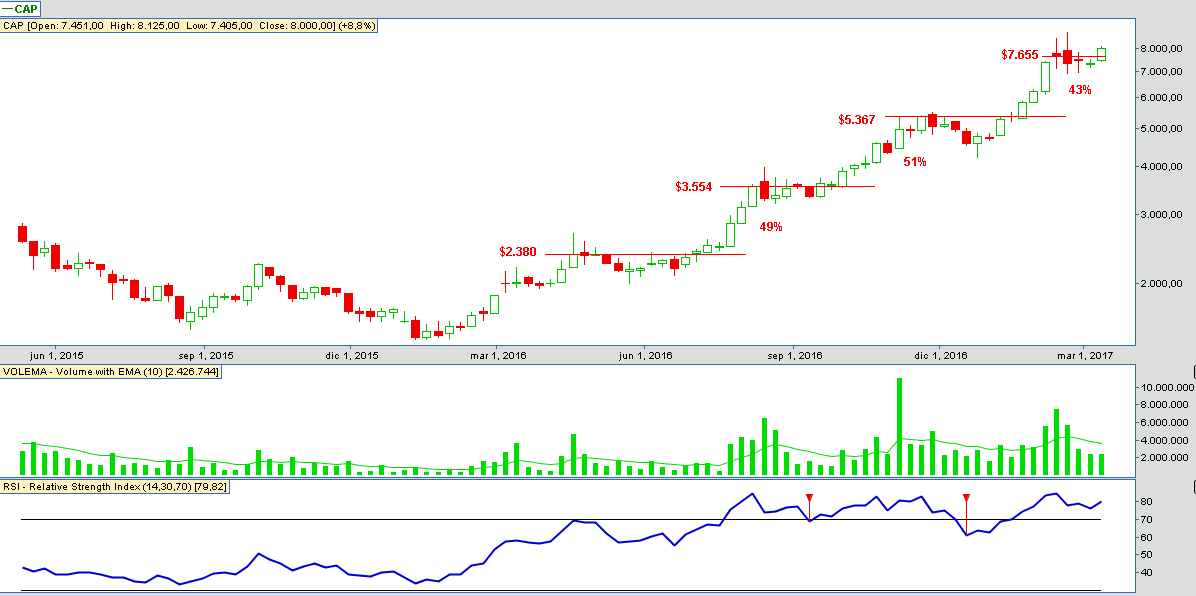Click the 4.000,00 price axis label
Screen dimensions: 1196x596
(1161, 167)
